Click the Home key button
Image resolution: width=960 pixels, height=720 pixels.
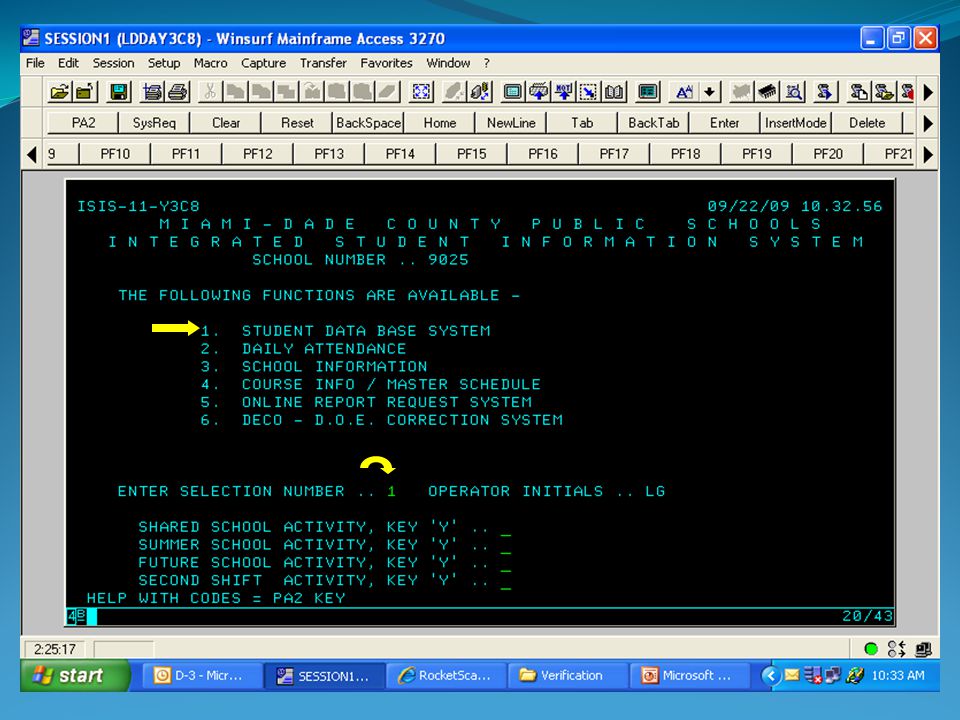[x=440, y=123]
